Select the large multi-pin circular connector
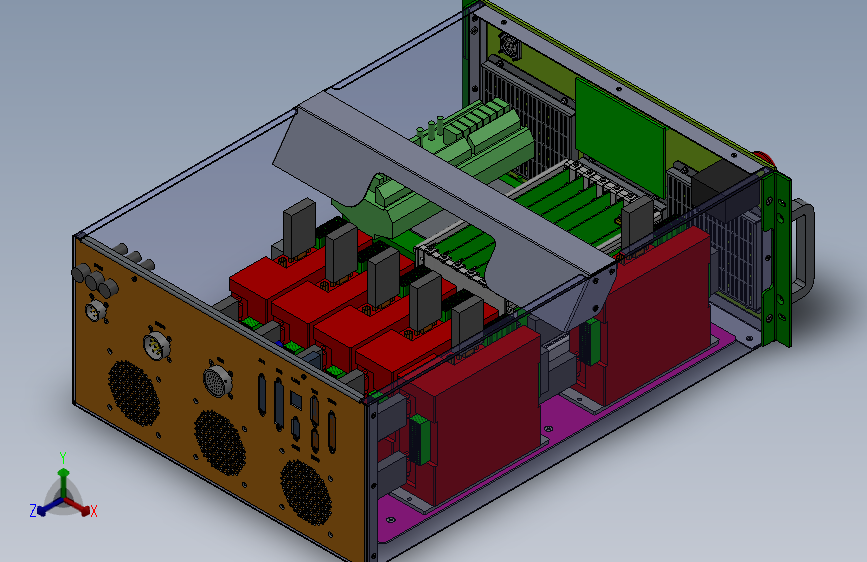Viewport: 867px width, 562px height. click(x=218, y=380)
